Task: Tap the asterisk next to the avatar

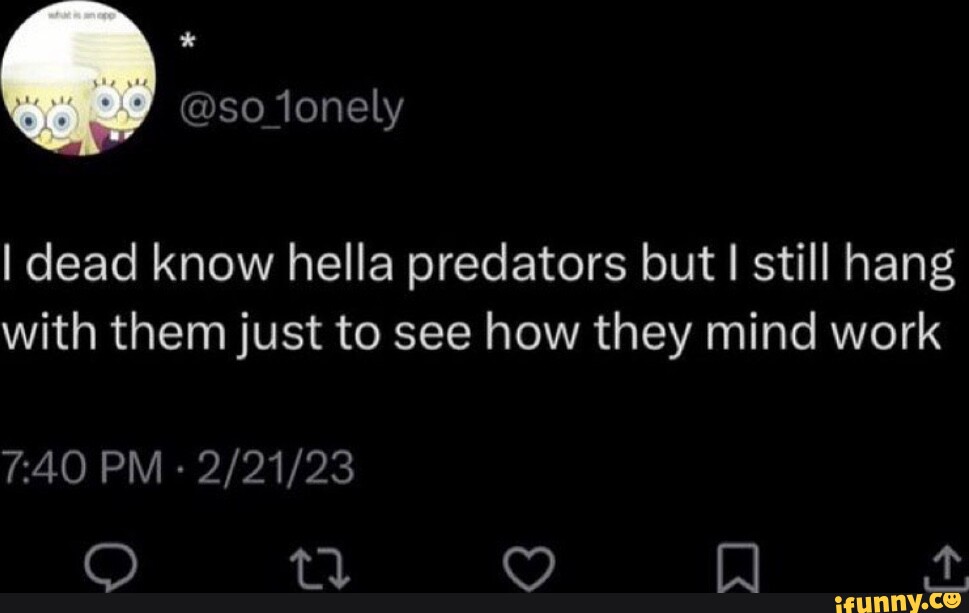Action: [187, 42]
